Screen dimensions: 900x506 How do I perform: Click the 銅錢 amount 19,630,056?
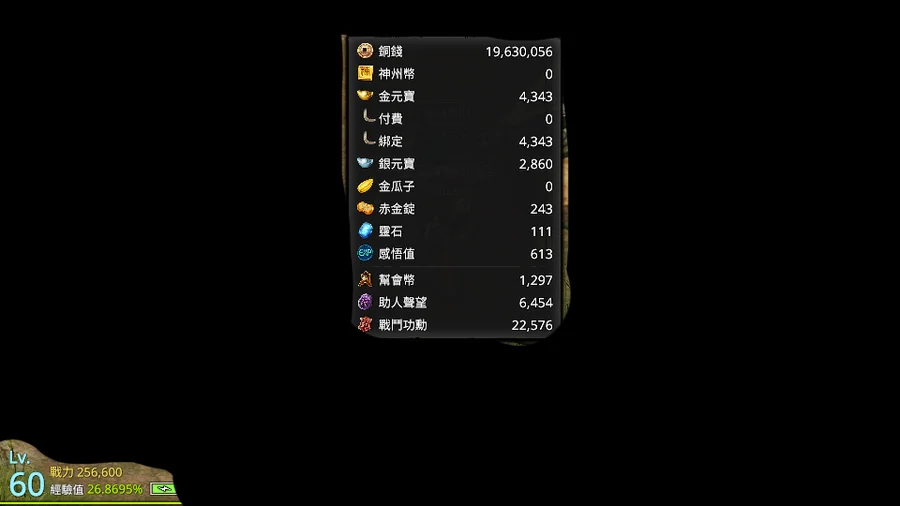click(519, 52)
